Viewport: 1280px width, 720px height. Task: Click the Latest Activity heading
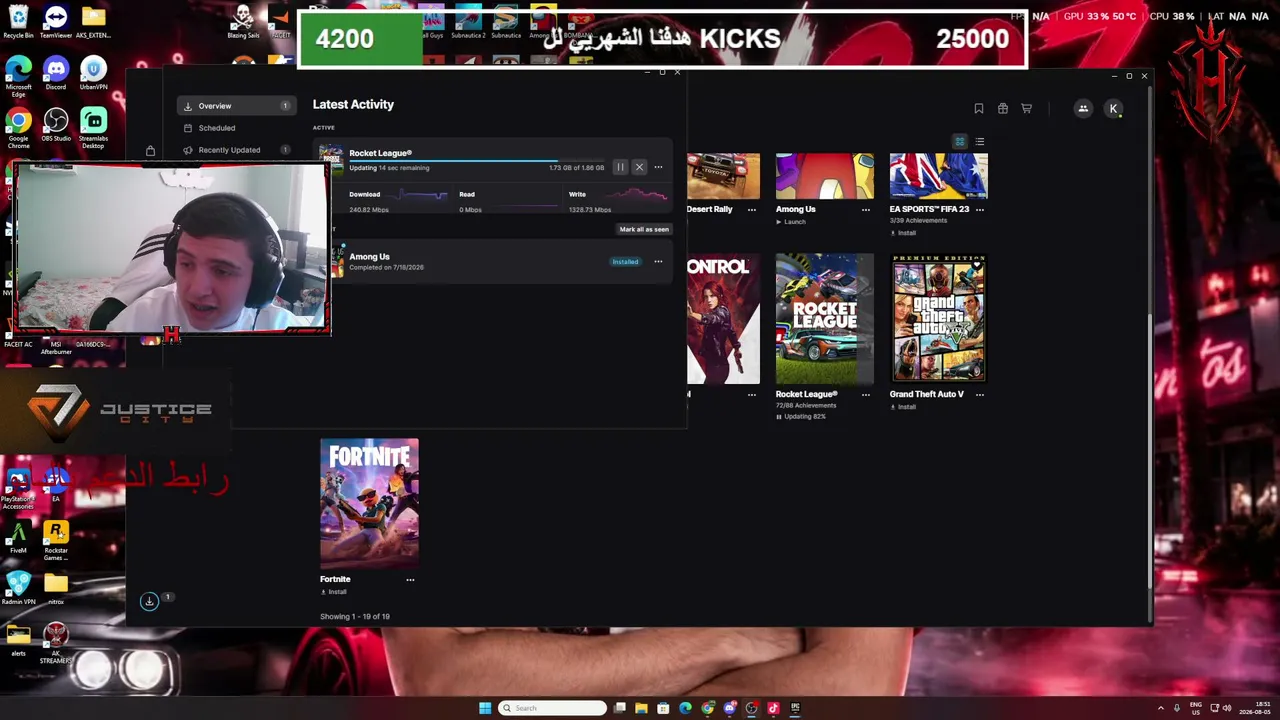point(353,104)
